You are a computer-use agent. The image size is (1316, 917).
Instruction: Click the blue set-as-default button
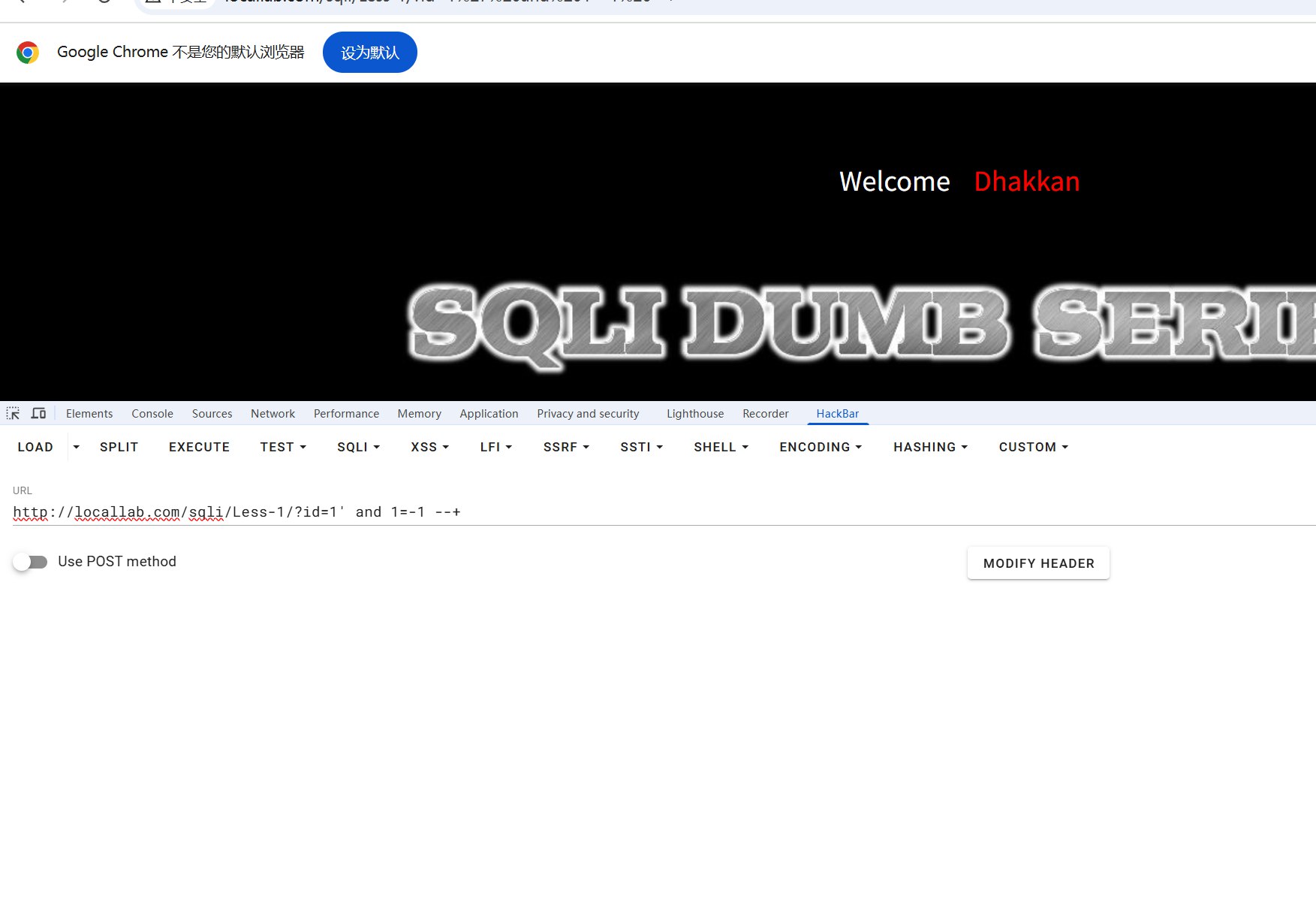[x=369, y=53]
